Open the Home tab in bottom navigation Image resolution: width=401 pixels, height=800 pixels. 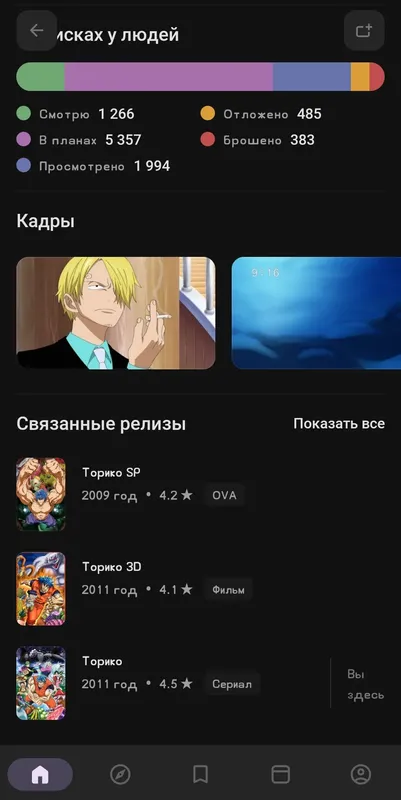pyautogui.click(x=40, y=774)
